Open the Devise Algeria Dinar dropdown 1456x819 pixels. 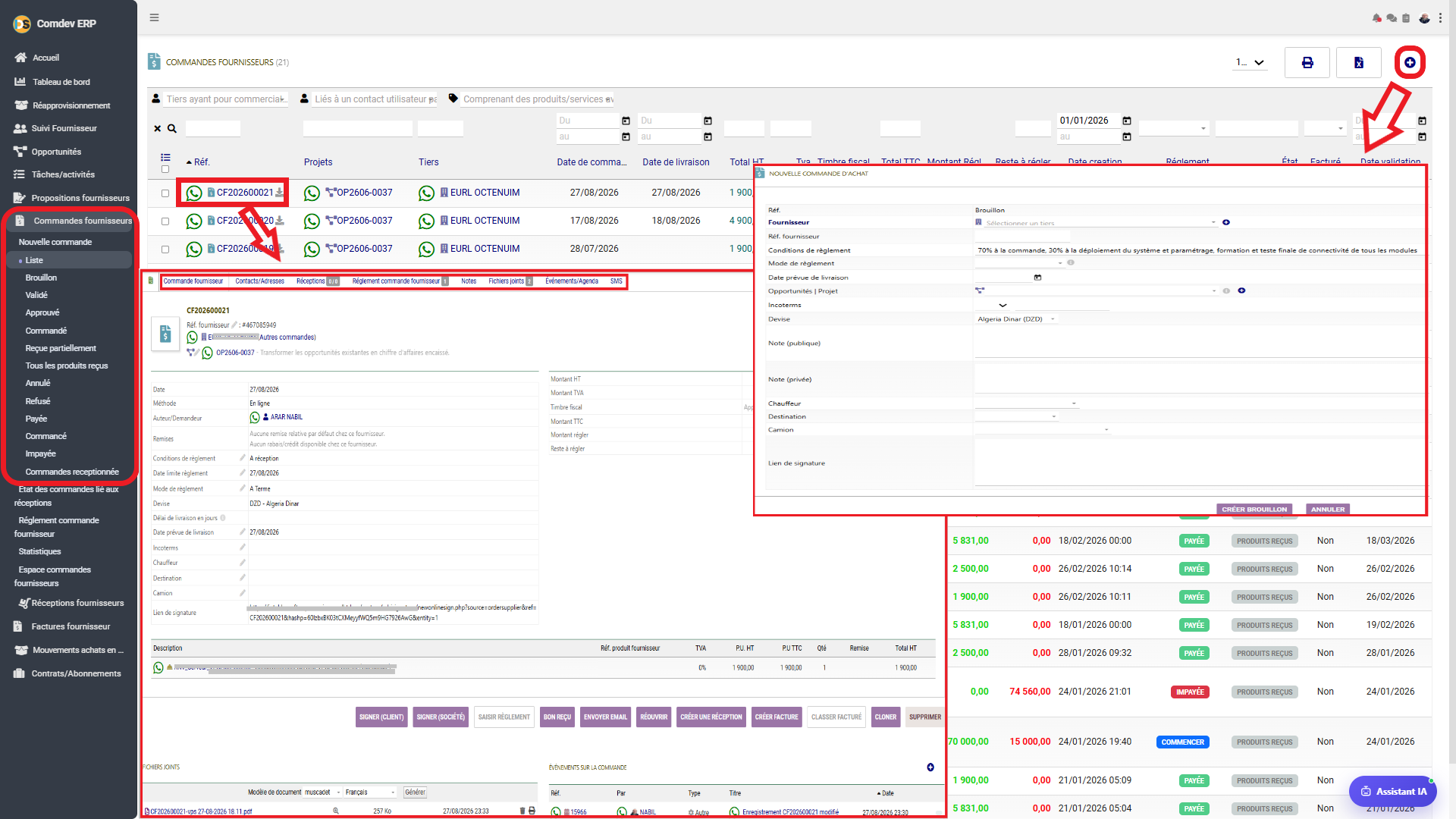coord(1016,319)
